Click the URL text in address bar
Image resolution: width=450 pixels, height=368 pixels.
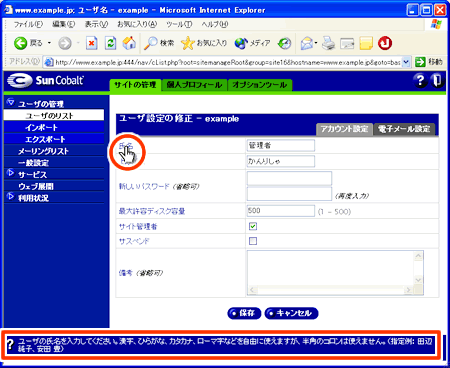pos(227,62)
